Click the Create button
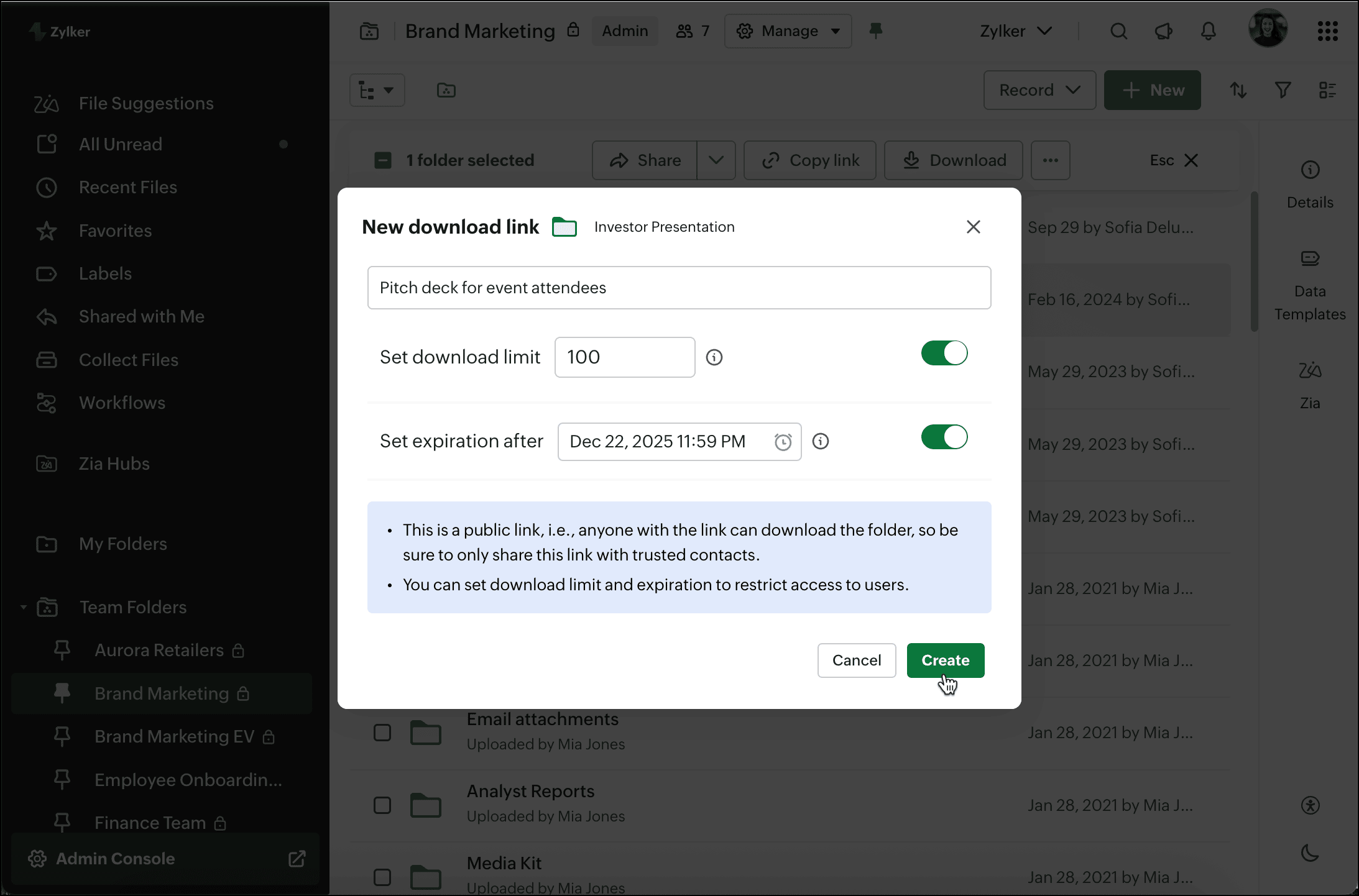The image size is (1359, 896). click(x=945, y=660)
